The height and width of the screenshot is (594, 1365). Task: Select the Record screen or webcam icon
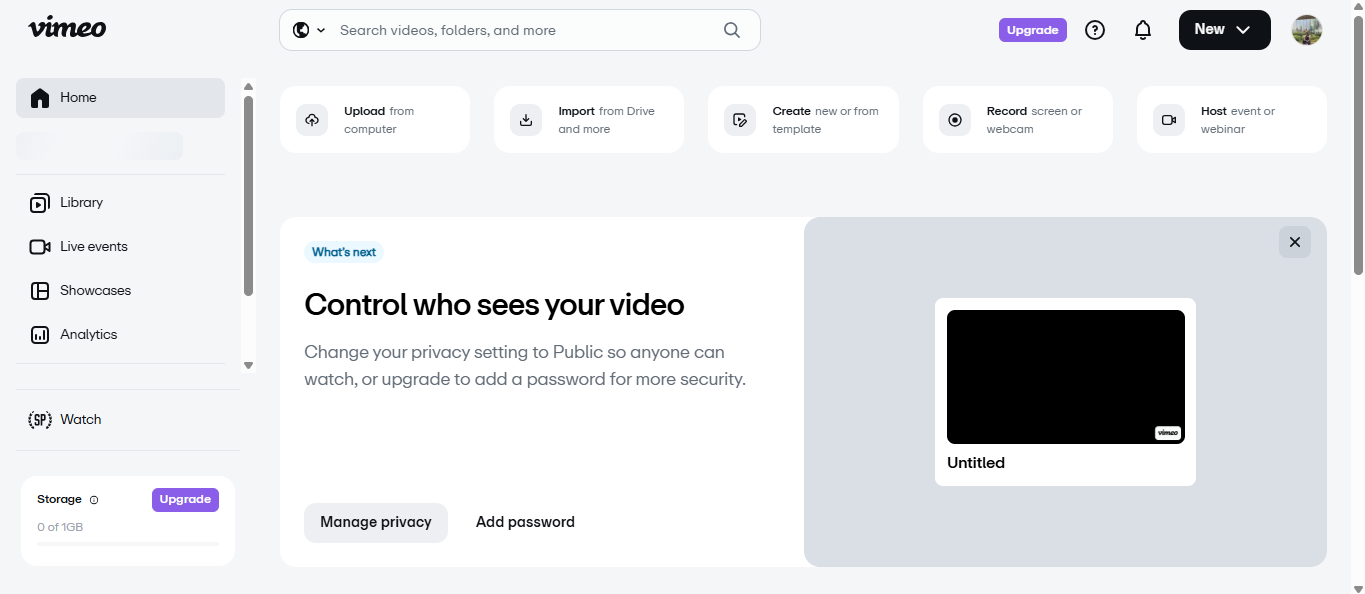pos(954,119)
